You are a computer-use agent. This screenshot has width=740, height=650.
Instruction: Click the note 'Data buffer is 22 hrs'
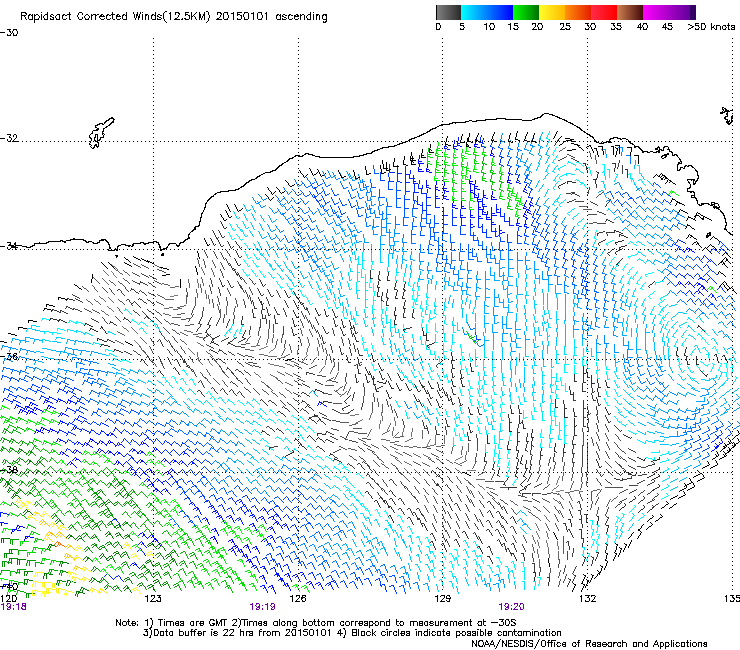pyautogui.click(x=204, y=633)
